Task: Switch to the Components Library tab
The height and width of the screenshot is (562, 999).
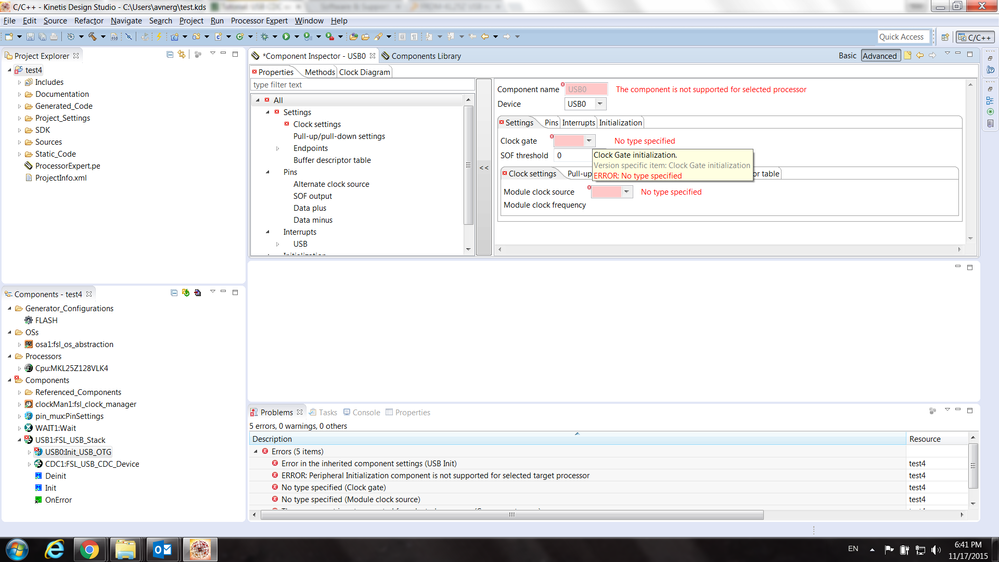Action: [420, 56]
